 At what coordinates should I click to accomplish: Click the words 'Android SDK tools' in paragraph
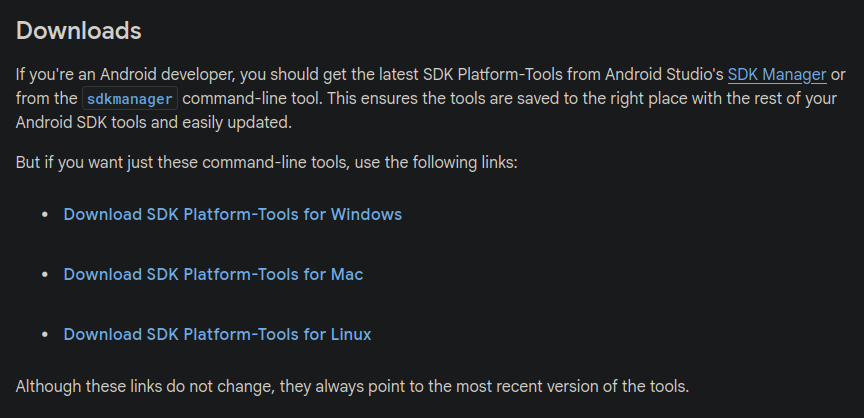[x=80, y=122]
